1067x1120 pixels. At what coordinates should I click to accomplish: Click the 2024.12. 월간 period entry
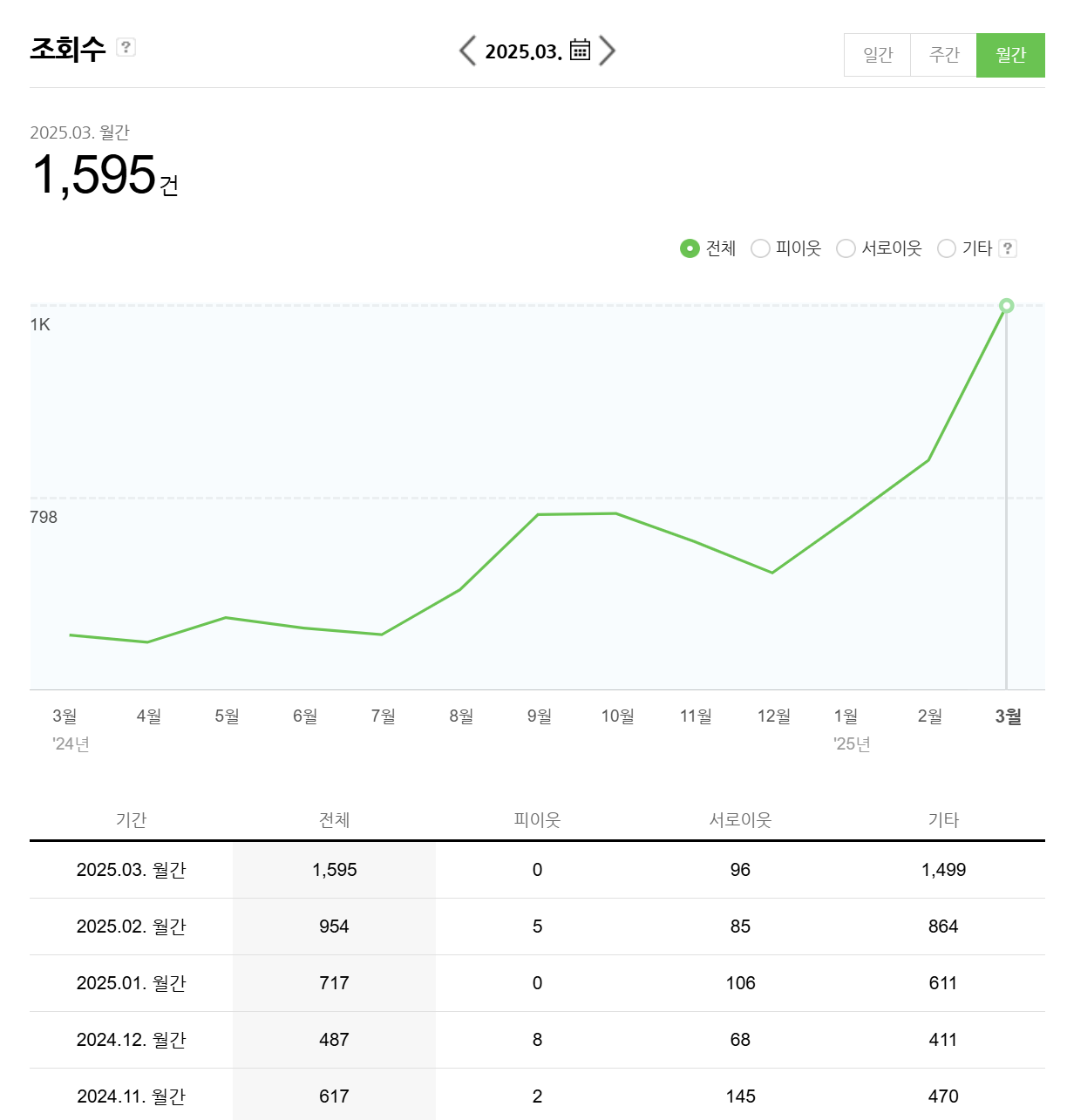(131, 1040)
